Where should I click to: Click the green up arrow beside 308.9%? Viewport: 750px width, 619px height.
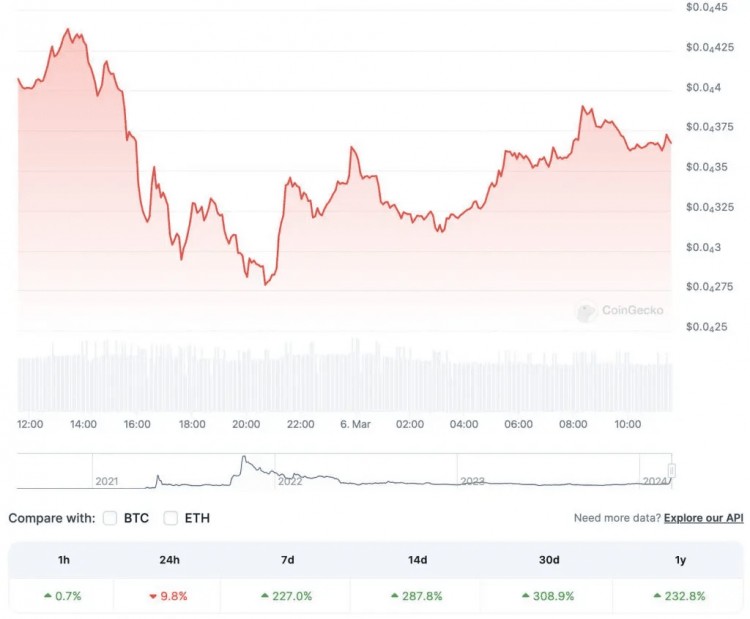click(x=524, y=596)
